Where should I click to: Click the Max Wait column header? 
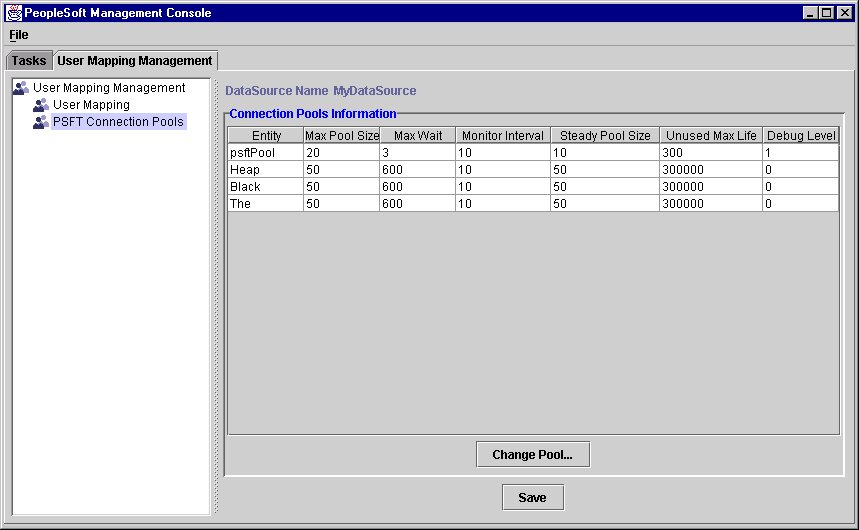click(x=417, y=135)
